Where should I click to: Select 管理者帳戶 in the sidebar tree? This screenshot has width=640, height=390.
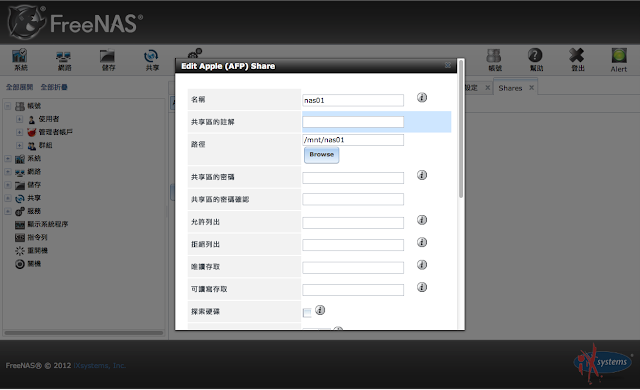coord(55,132)
